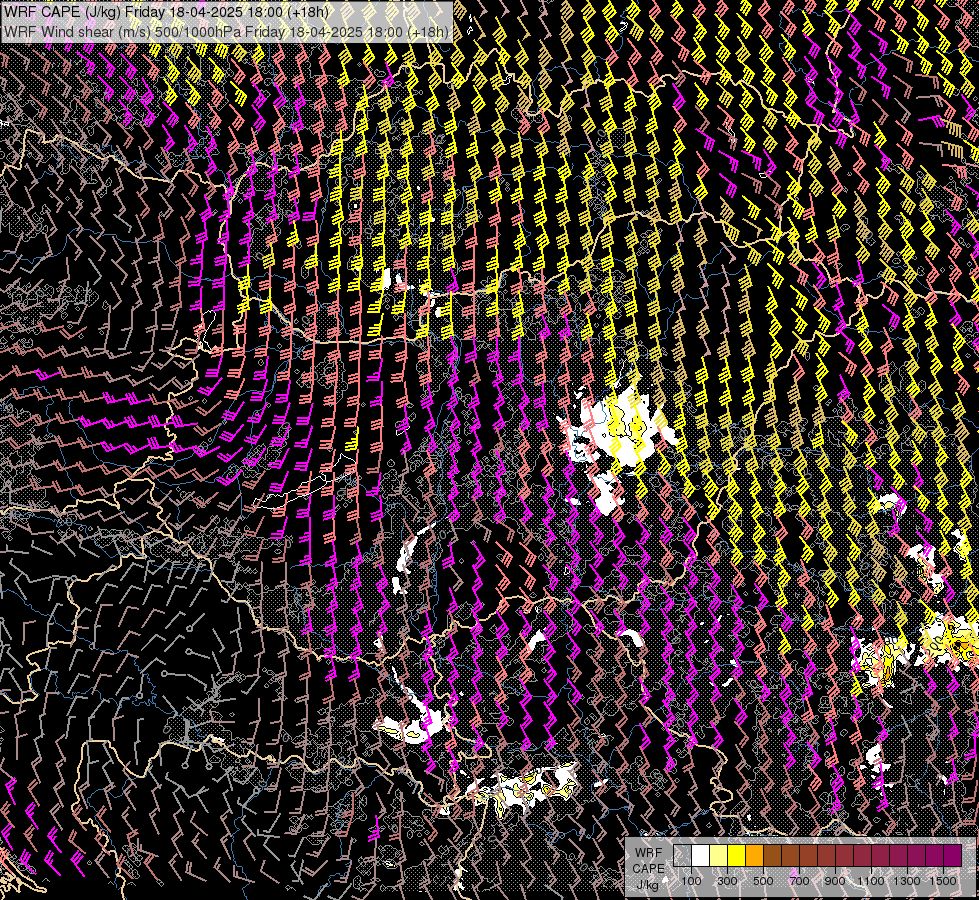
Task: Select the pale yellow CAPE legend swatch
Action: pos(719,856)
